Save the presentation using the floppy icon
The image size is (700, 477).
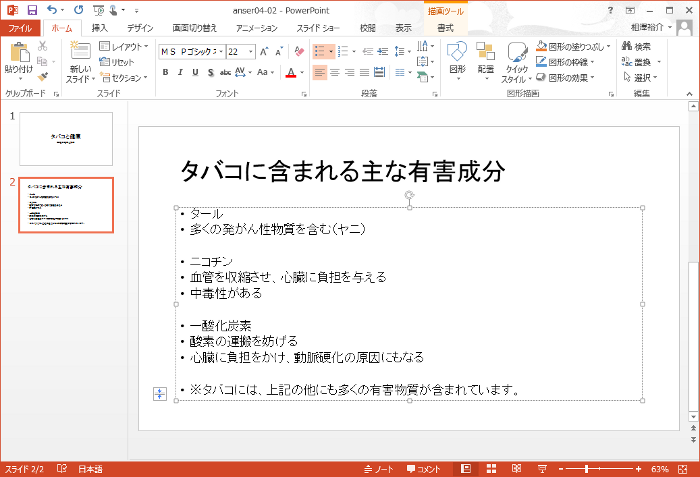pyautogui.click(x=32, y=10)
